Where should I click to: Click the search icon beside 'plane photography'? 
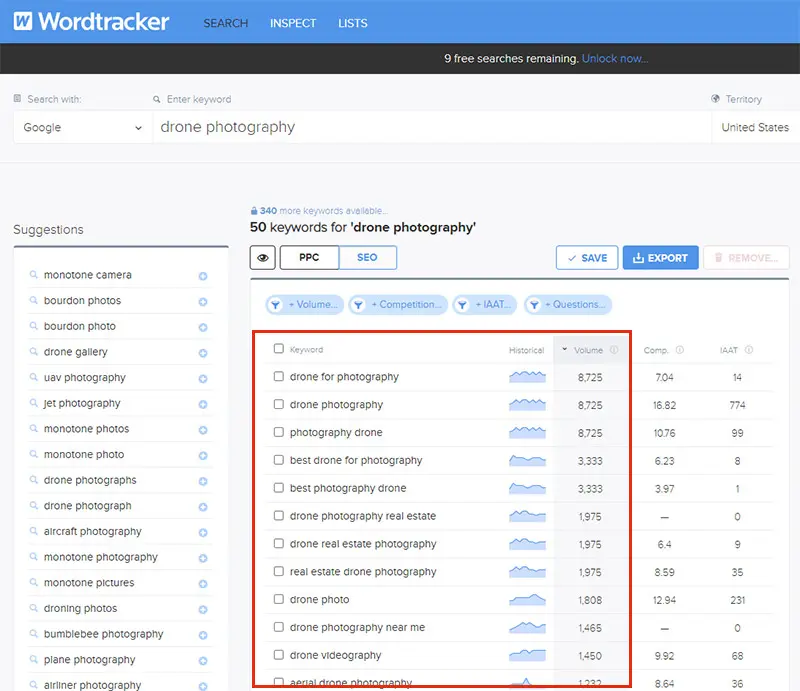[34, 659]
